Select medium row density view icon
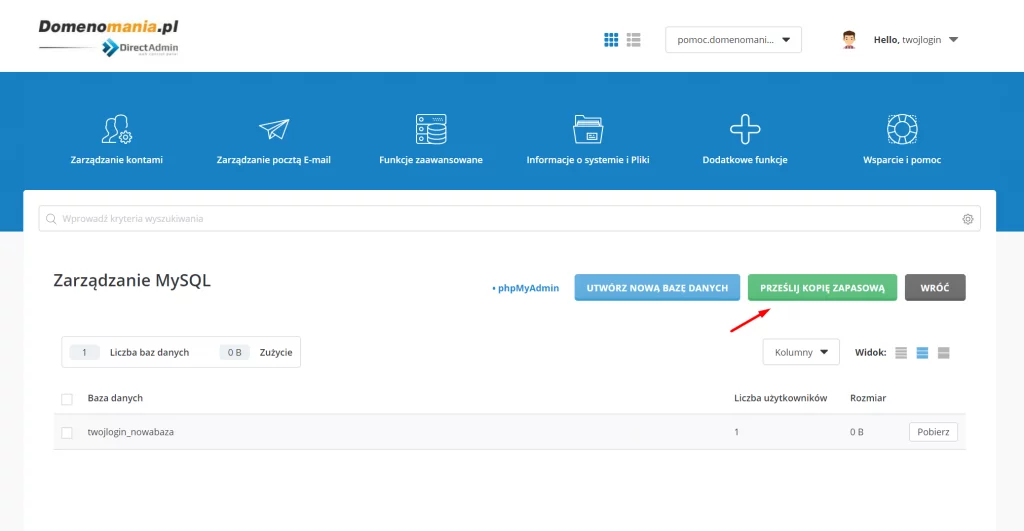 [922, 353]
